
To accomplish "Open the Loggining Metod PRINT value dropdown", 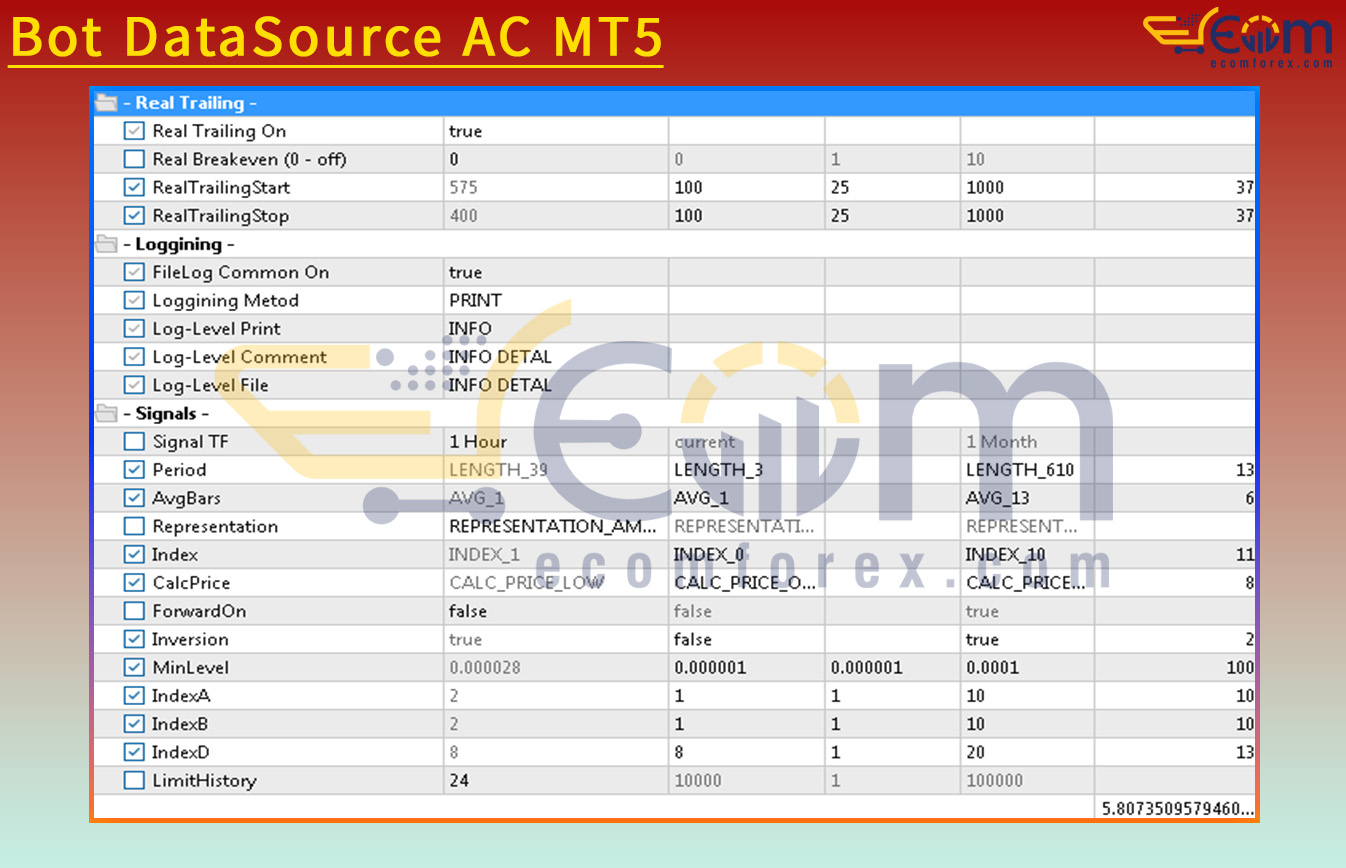I will [556, 300].
